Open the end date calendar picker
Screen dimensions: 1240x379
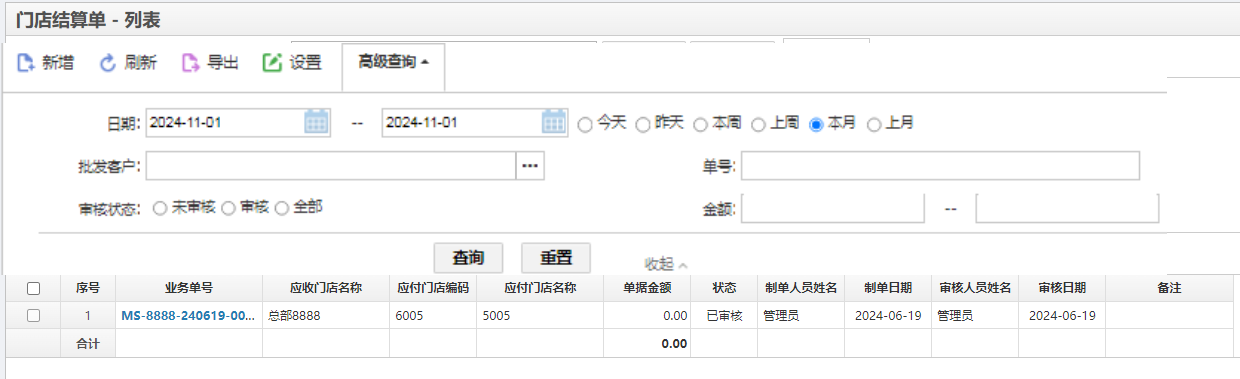click(x=554, y=122)
